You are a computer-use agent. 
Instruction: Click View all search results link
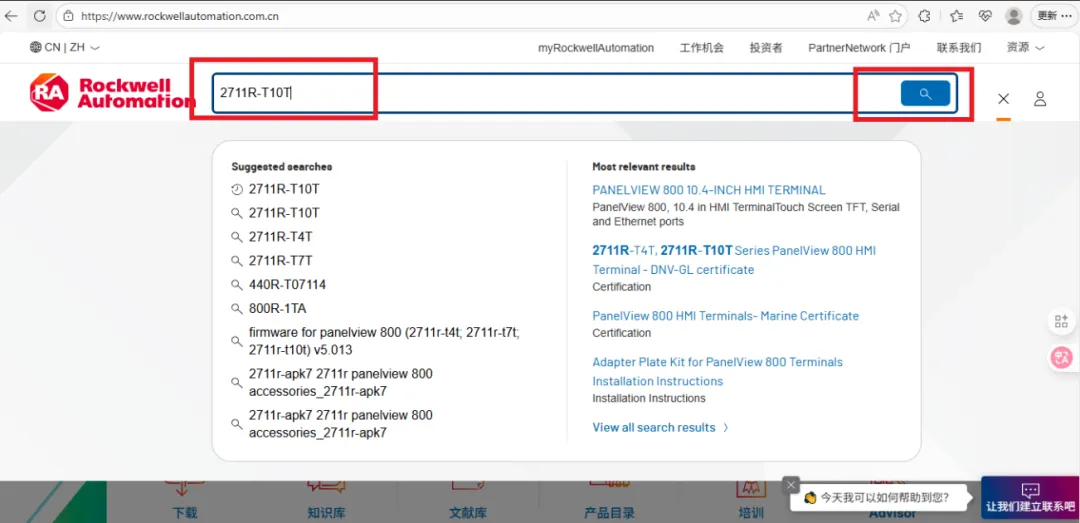[x=654, y=427]
